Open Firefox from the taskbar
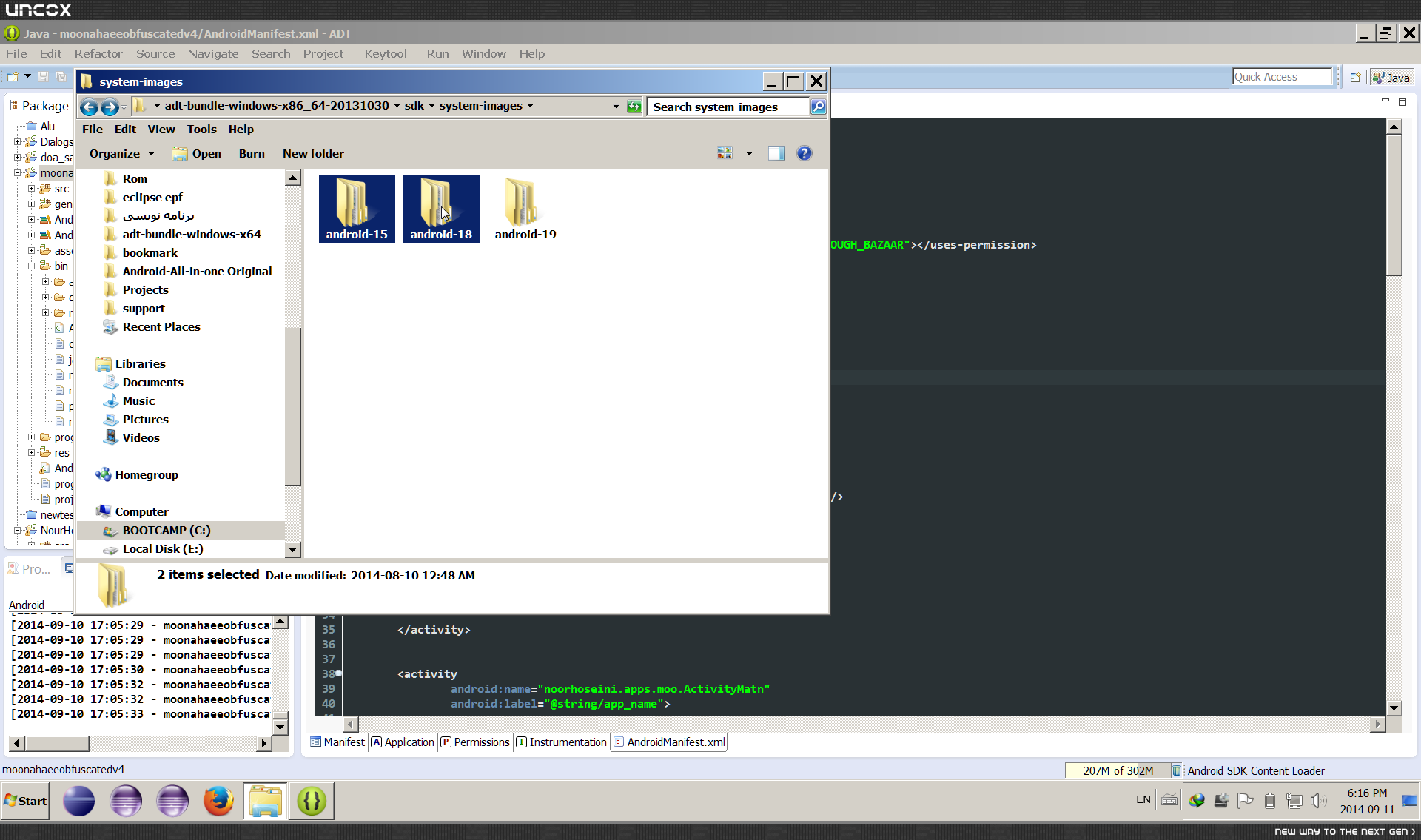Image resolution: width=1421 pixels, height=840 pixels. (218, 801)
